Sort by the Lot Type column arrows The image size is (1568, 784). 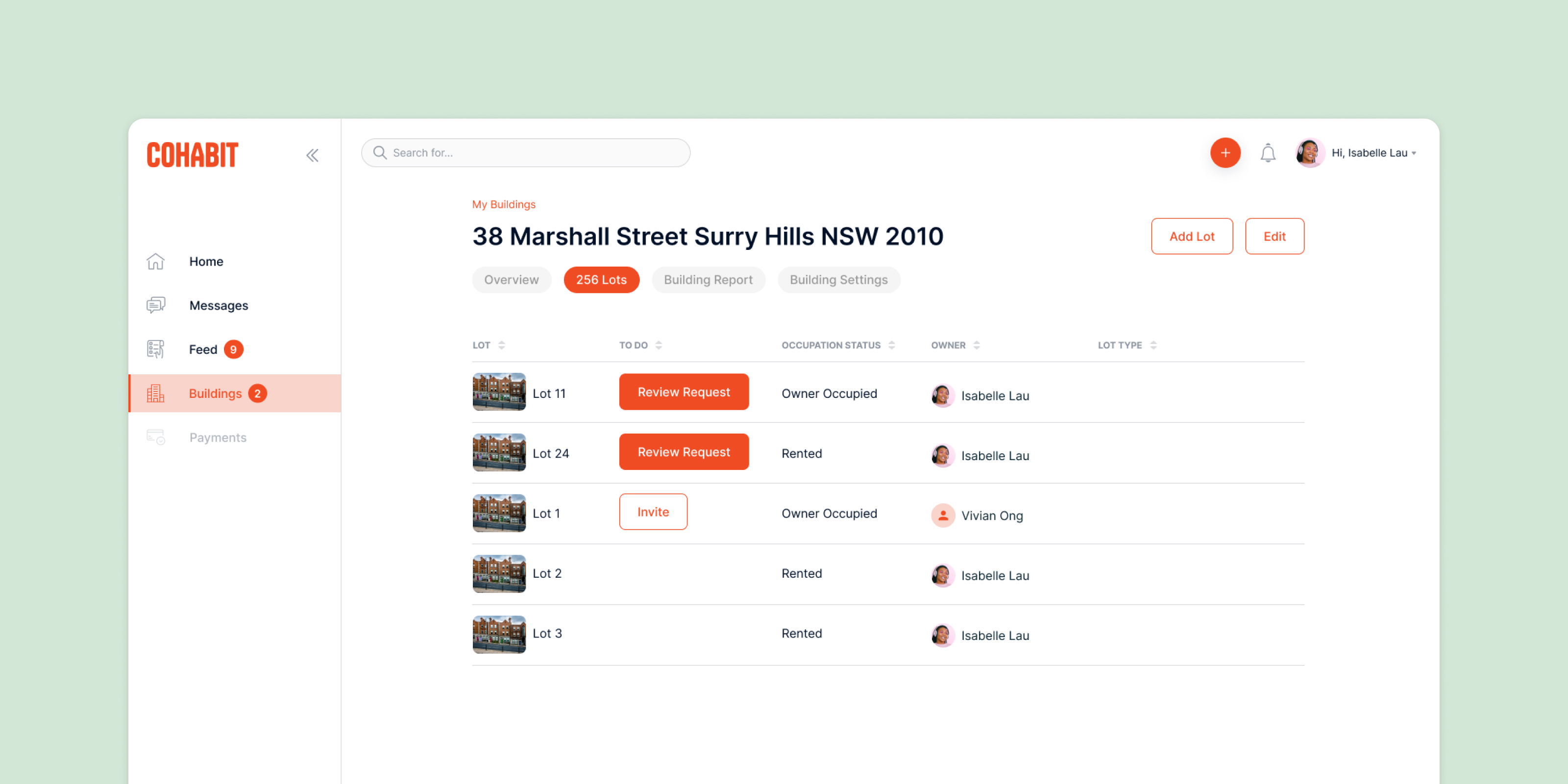click(x=1153, y=345)
